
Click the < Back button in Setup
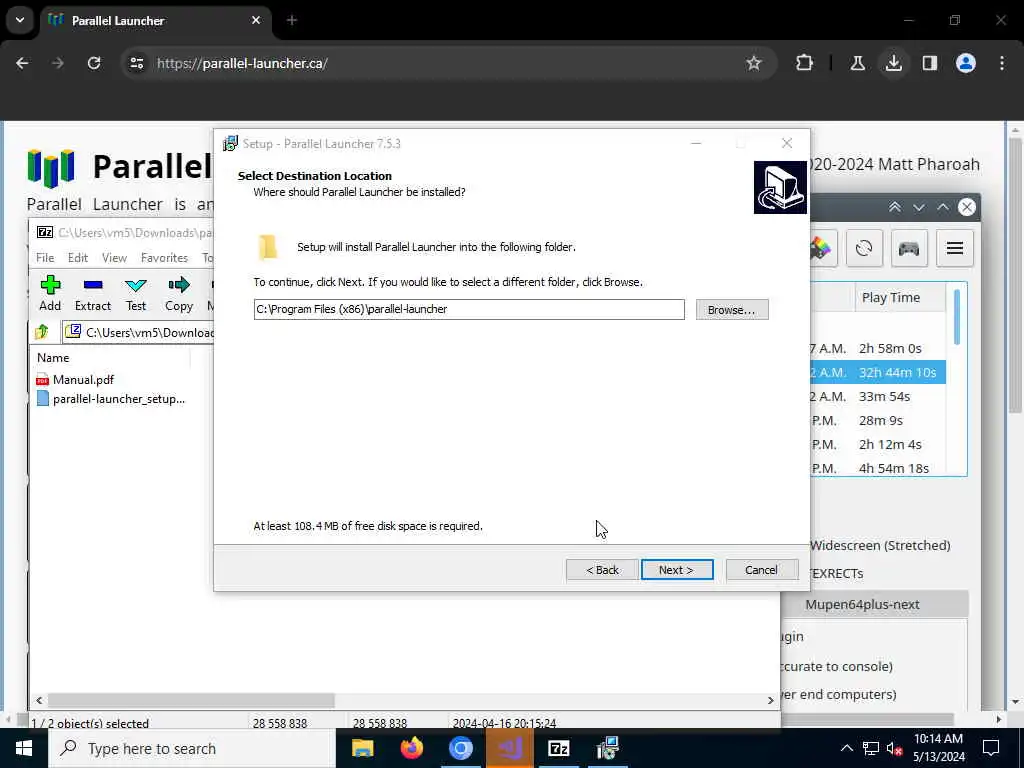(x=601, y=569)
